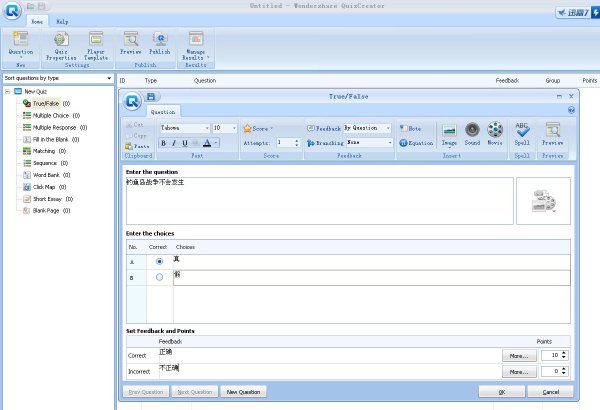600x410 pixels.
Task: Open the Player Template settings
Action: click(96, 46)
